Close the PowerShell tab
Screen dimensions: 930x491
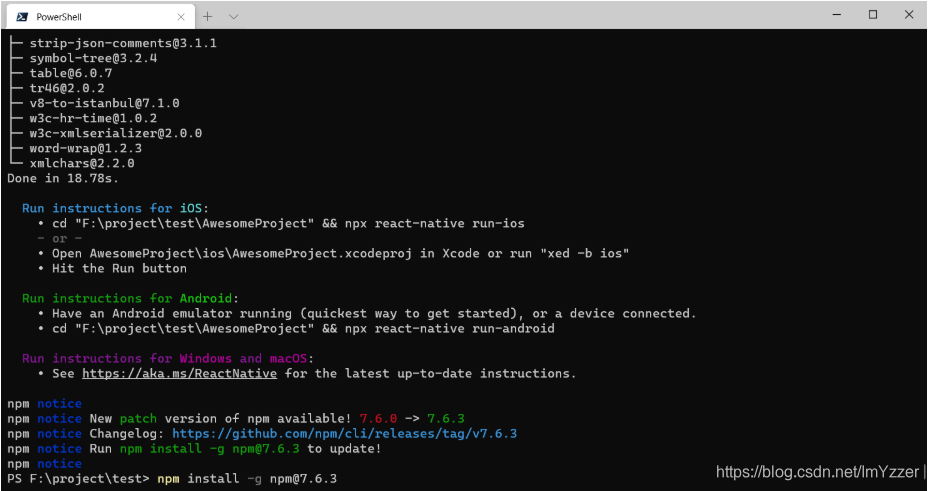coord(181,17)
